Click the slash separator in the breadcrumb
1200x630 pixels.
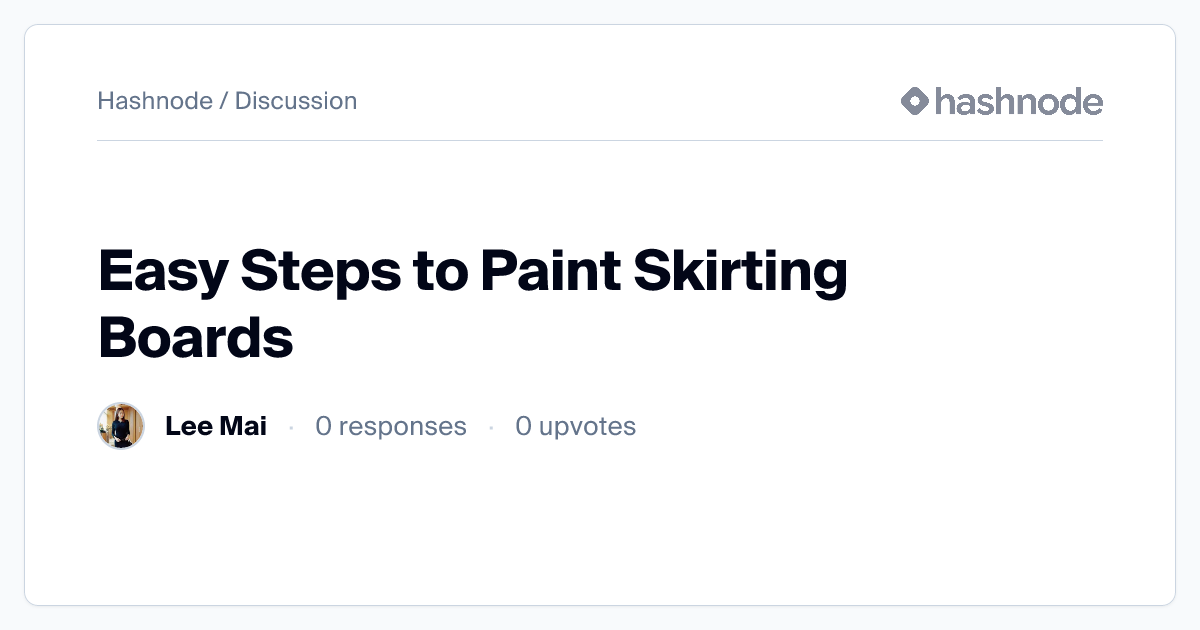pos(224,101)
